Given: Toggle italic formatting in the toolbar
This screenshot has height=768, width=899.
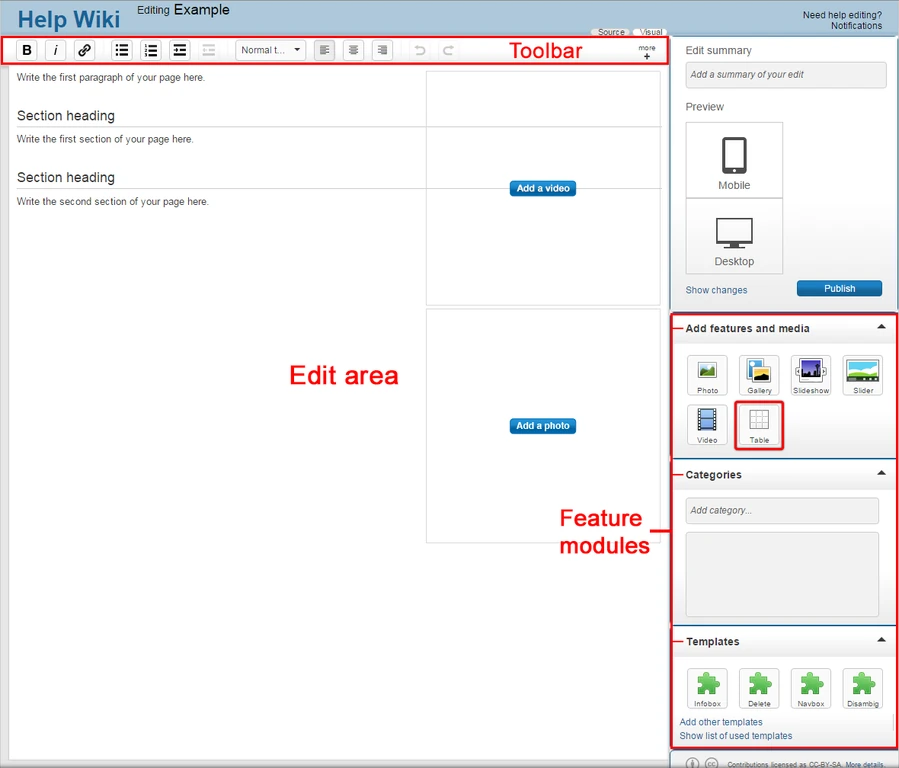Looking at the screenshot, I should coord(56,50).
